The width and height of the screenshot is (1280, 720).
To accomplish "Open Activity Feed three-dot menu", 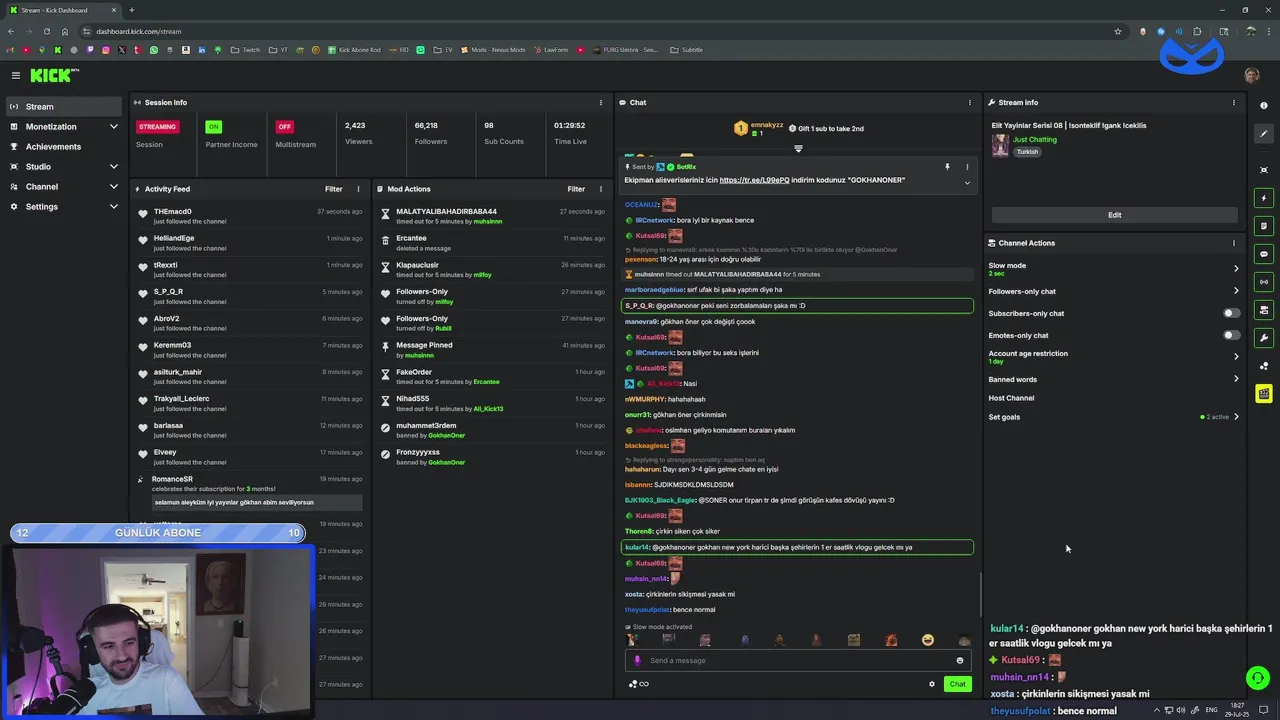I will click(x=358, y=189).
